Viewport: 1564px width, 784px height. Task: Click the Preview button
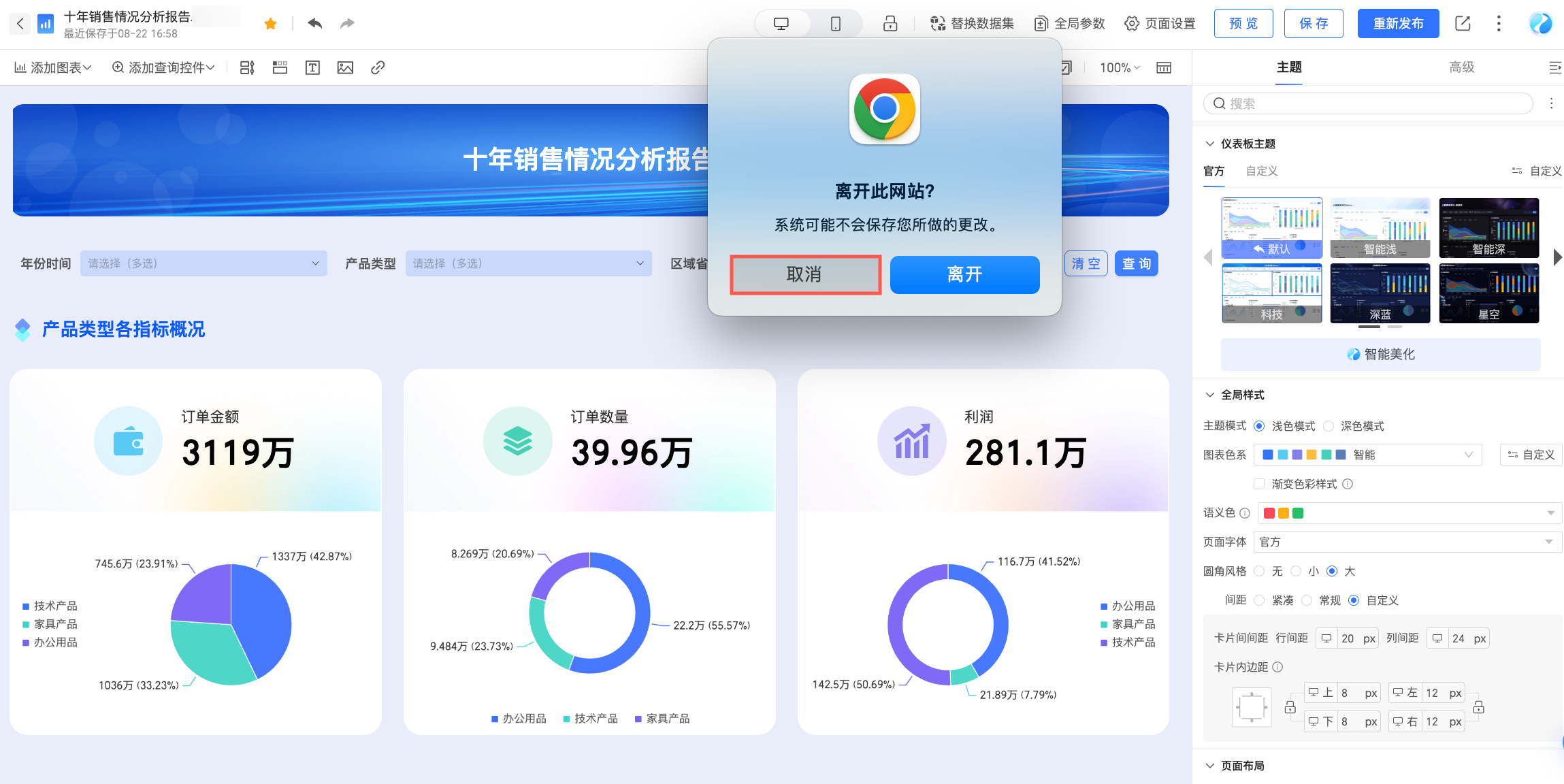1244,24
